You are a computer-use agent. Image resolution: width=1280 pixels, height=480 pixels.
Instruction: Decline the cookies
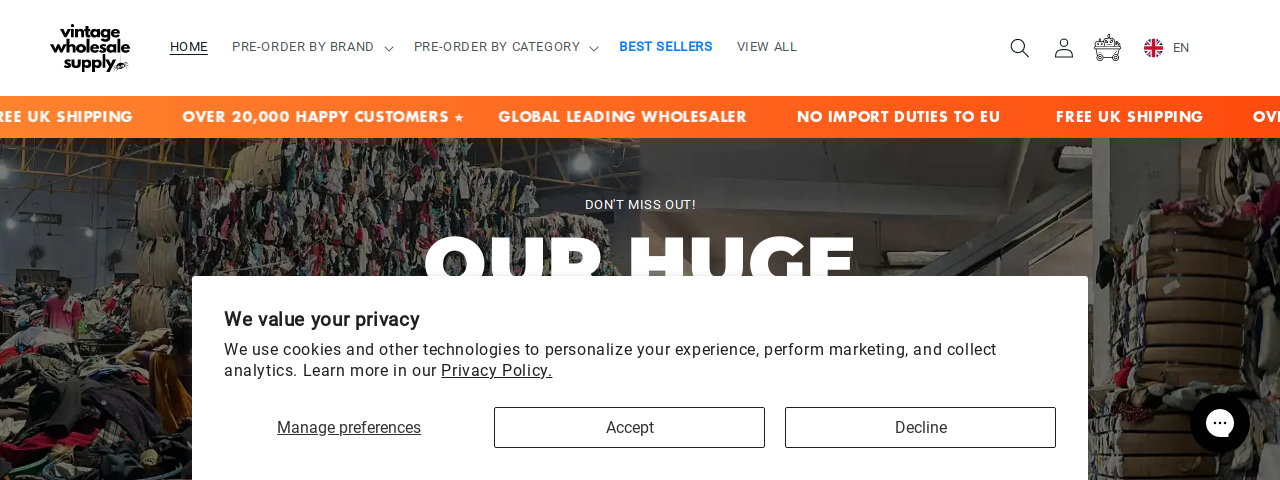pyautogui.click(x=920, y=427)
